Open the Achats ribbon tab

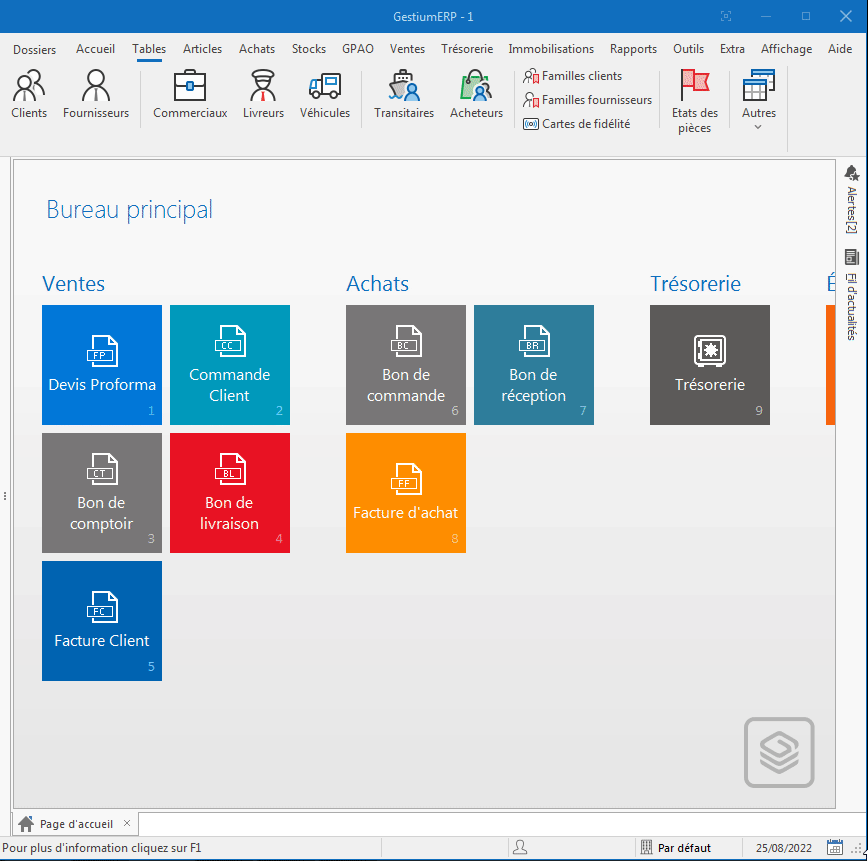click(257, 49)
